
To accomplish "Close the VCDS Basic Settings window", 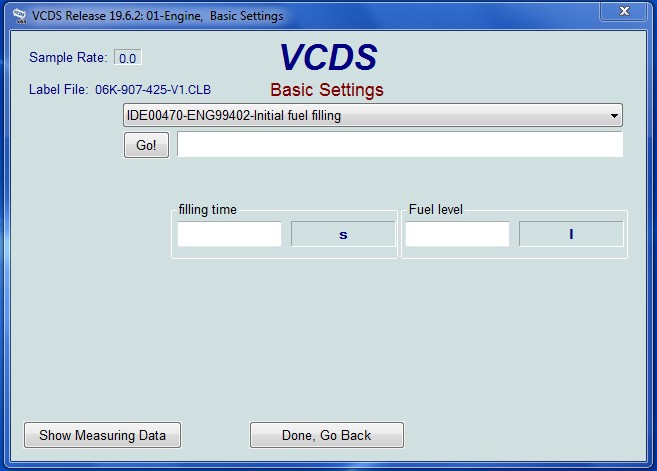I will pos(623,11).
